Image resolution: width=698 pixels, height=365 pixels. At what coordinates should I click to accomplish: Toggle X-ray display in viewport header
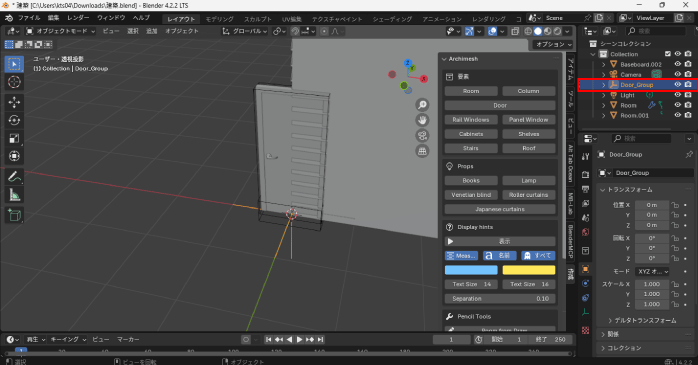coord(515,31)
